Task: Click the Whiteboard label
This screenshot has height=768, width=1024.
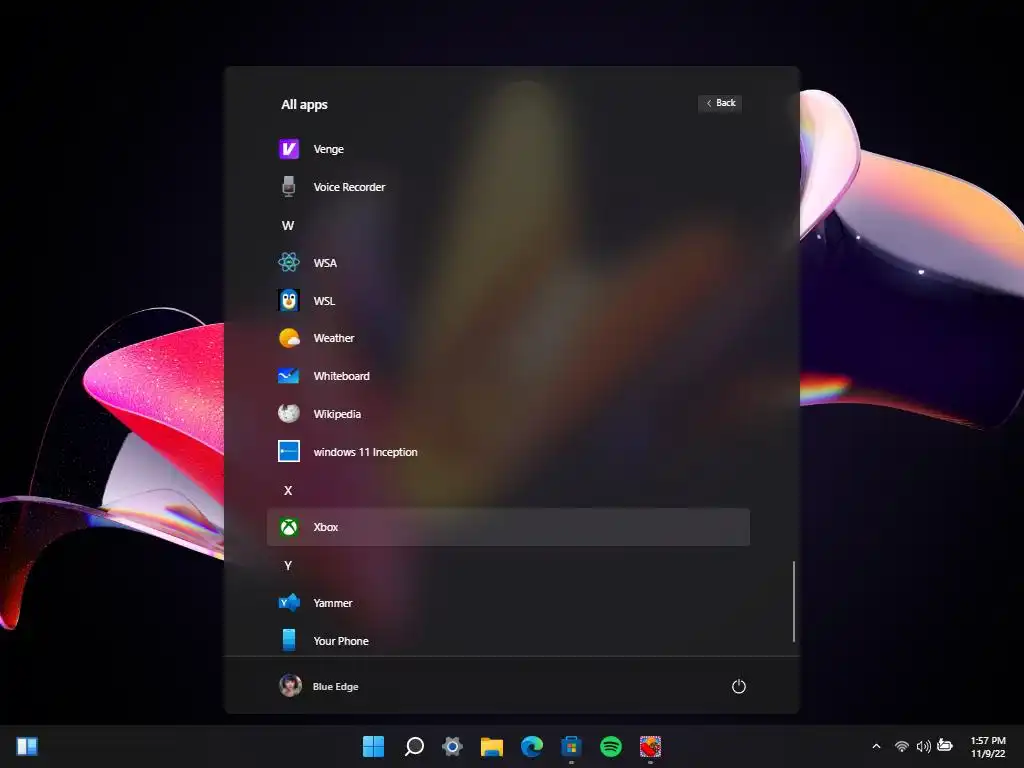Action: pyautogui.click(x=342, y=376)
